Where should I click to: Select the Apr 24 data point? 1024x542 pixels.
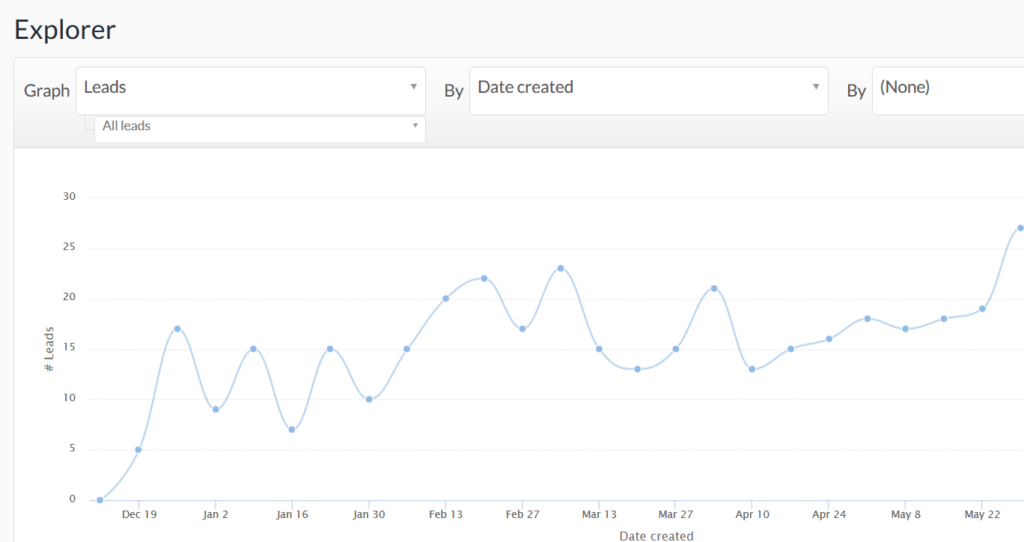[829, 339]
